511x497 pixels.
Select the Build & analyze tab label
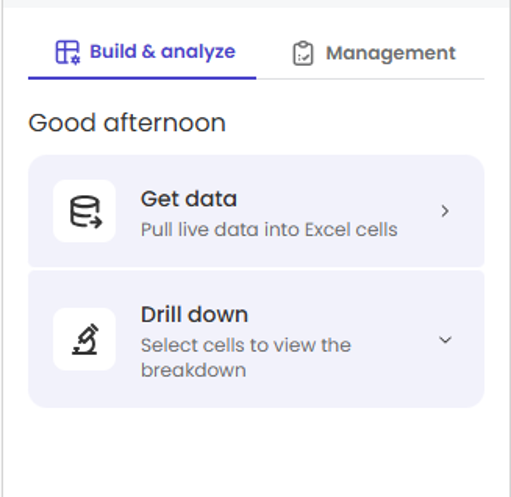163,52
